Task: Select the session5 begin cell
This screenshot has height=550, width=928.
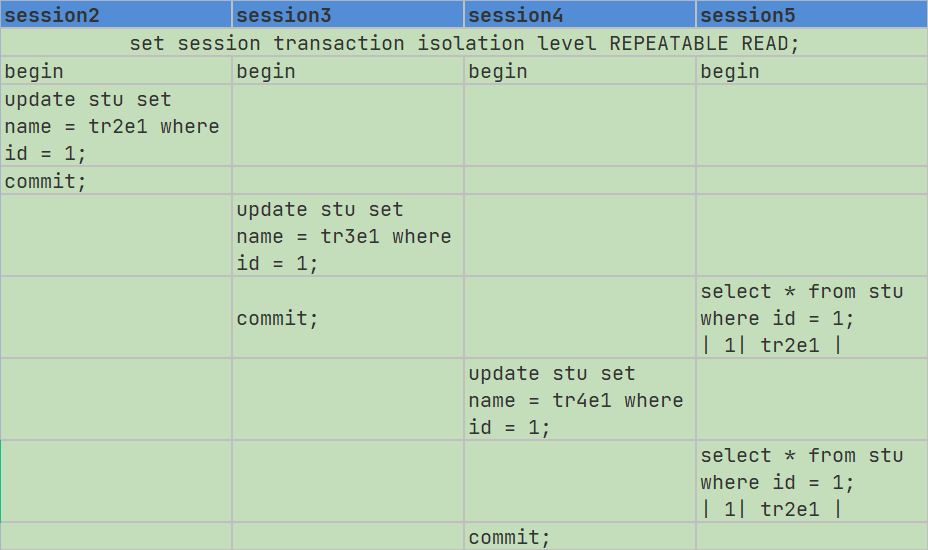Action: [812, 71]
